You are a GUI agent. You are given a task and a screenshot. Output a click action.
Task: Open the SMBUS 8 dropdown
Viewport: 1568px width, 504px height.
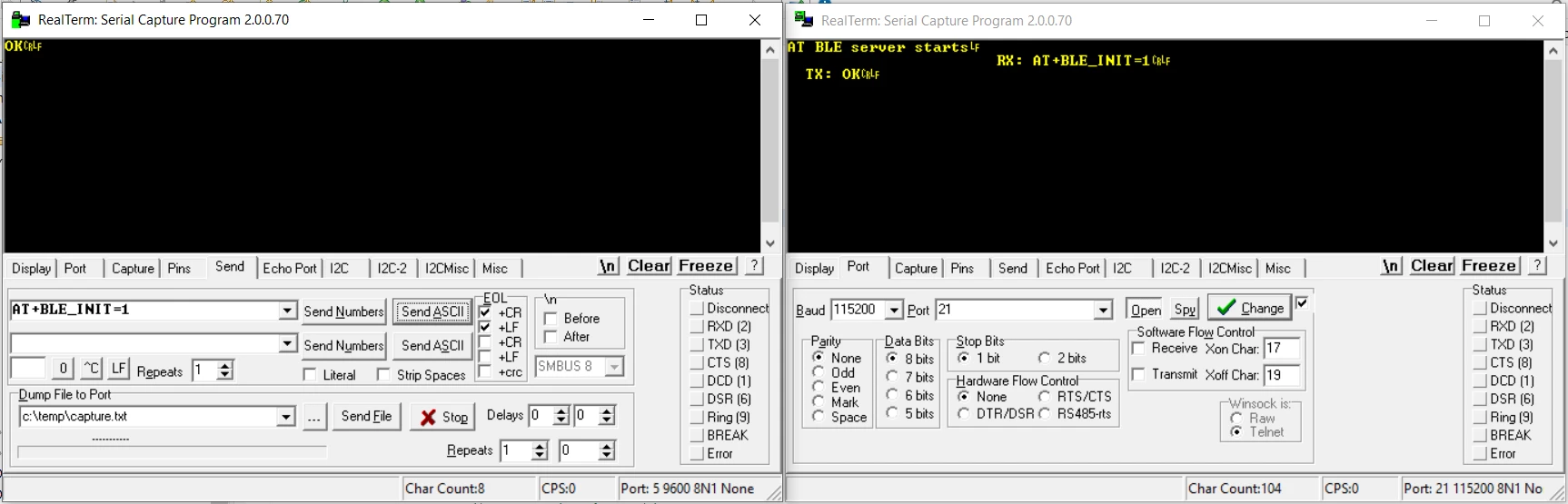[615, 367]
